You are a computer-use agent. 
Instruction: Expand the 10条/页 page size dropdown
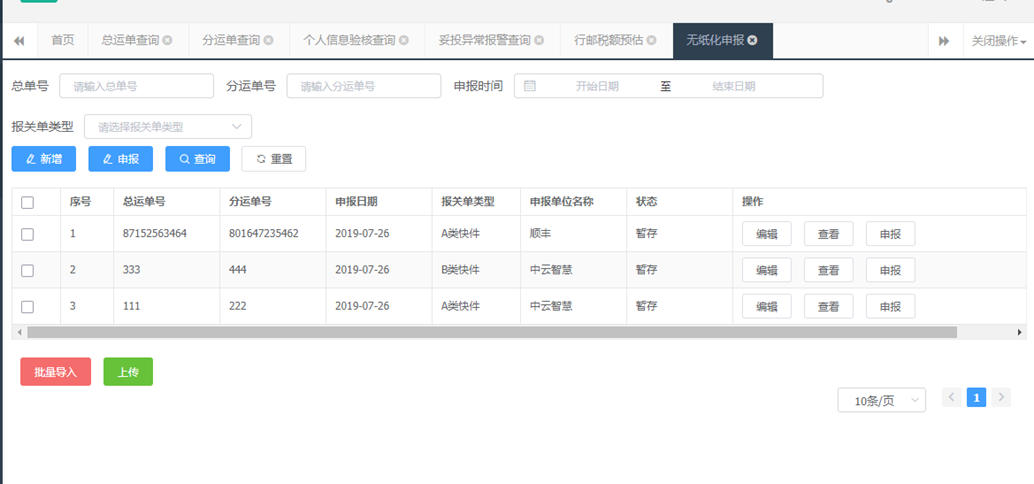(881, 400)
